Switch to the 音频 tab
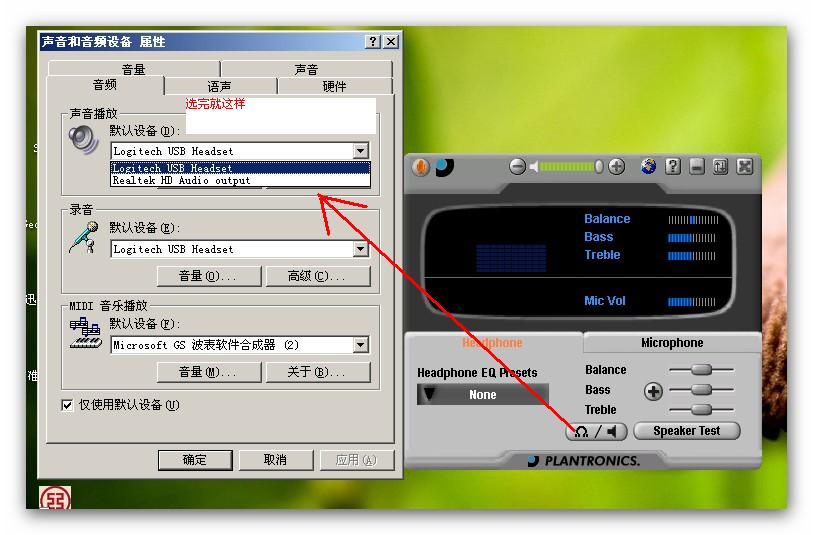The width and height of the screenshot is (813, 535). coord(105,85)
